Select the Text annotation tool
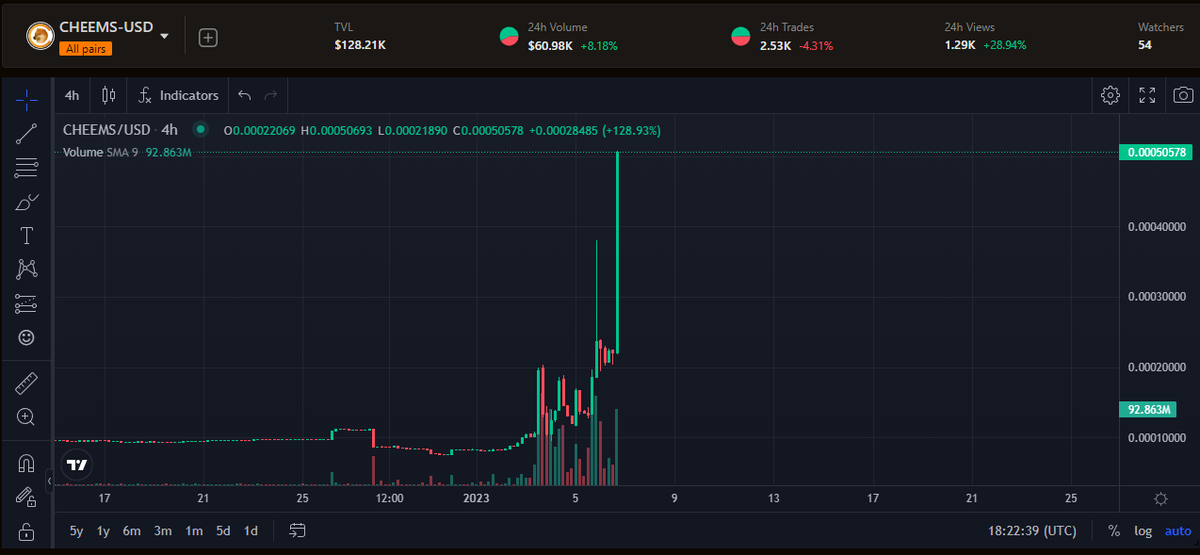Viewport: 1200px width, 555px height. [27, 236]
